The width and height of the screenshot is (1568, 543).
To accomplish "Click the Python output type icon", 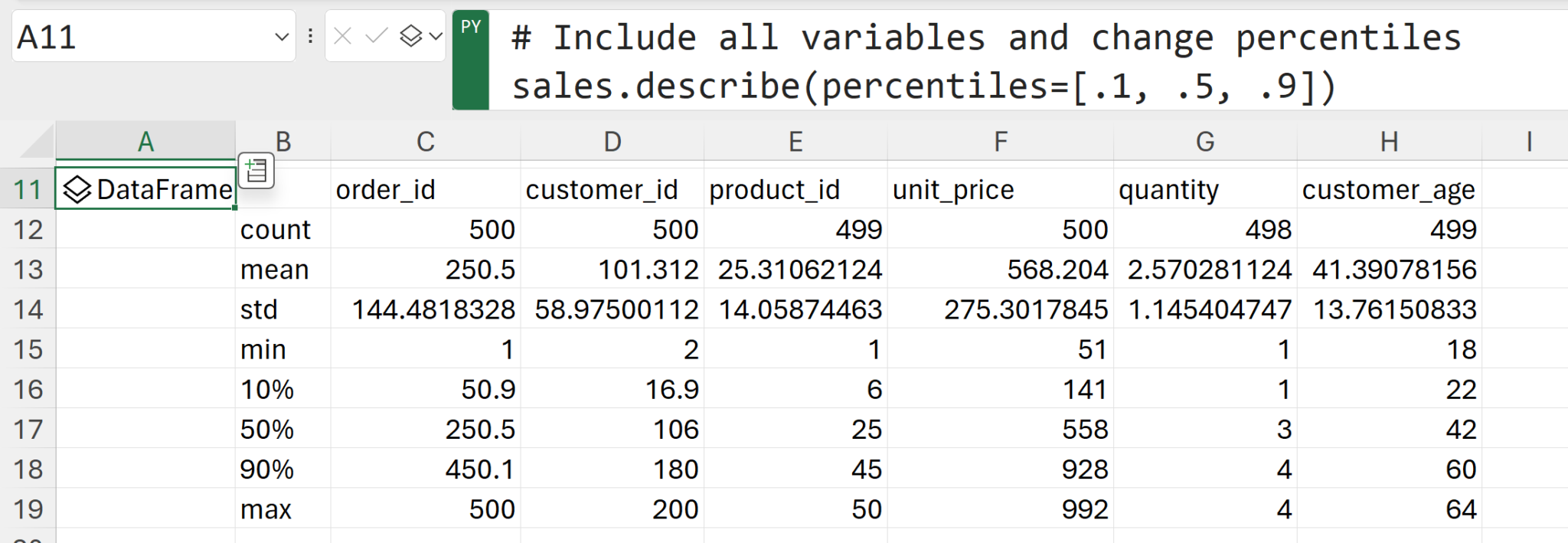I will point(411,36).
